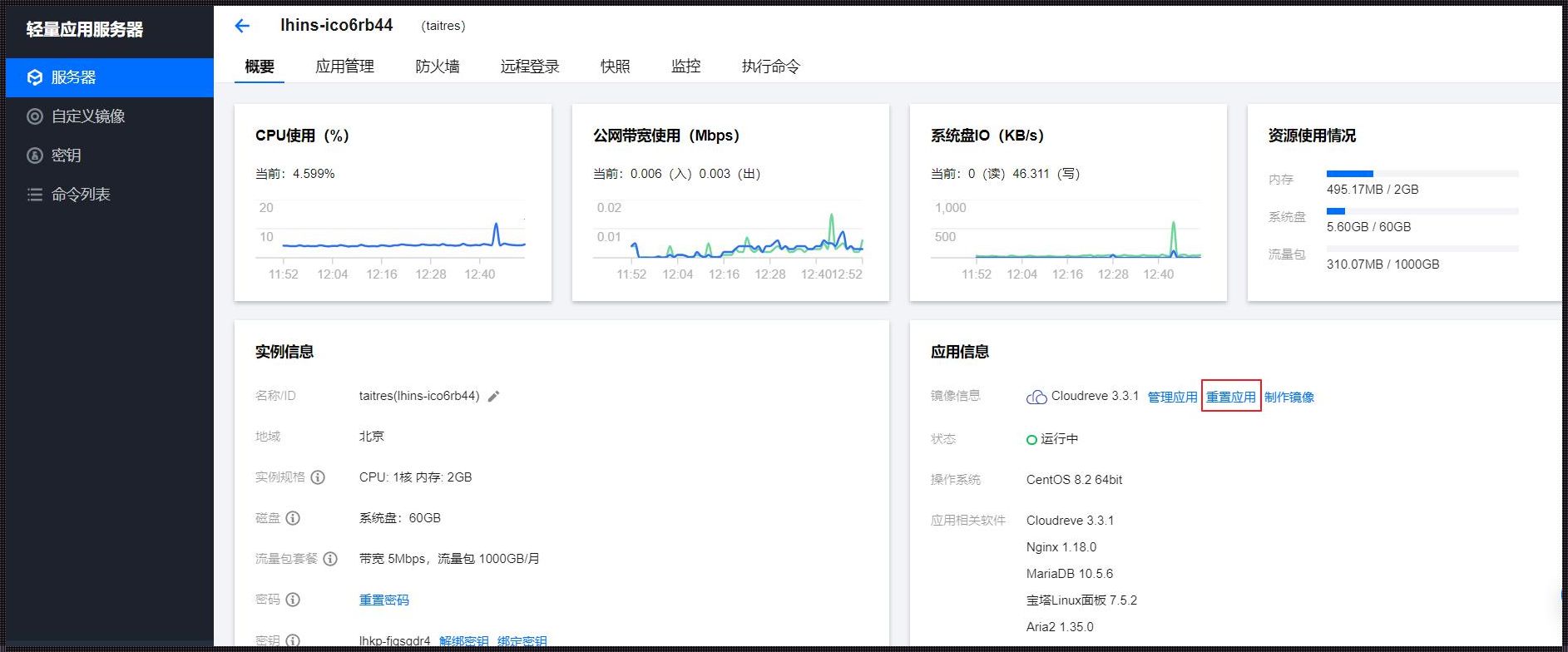The width and height of the screenshot is (1568, 652).
Task: Go to the 监控 tab
Action: 686,67
